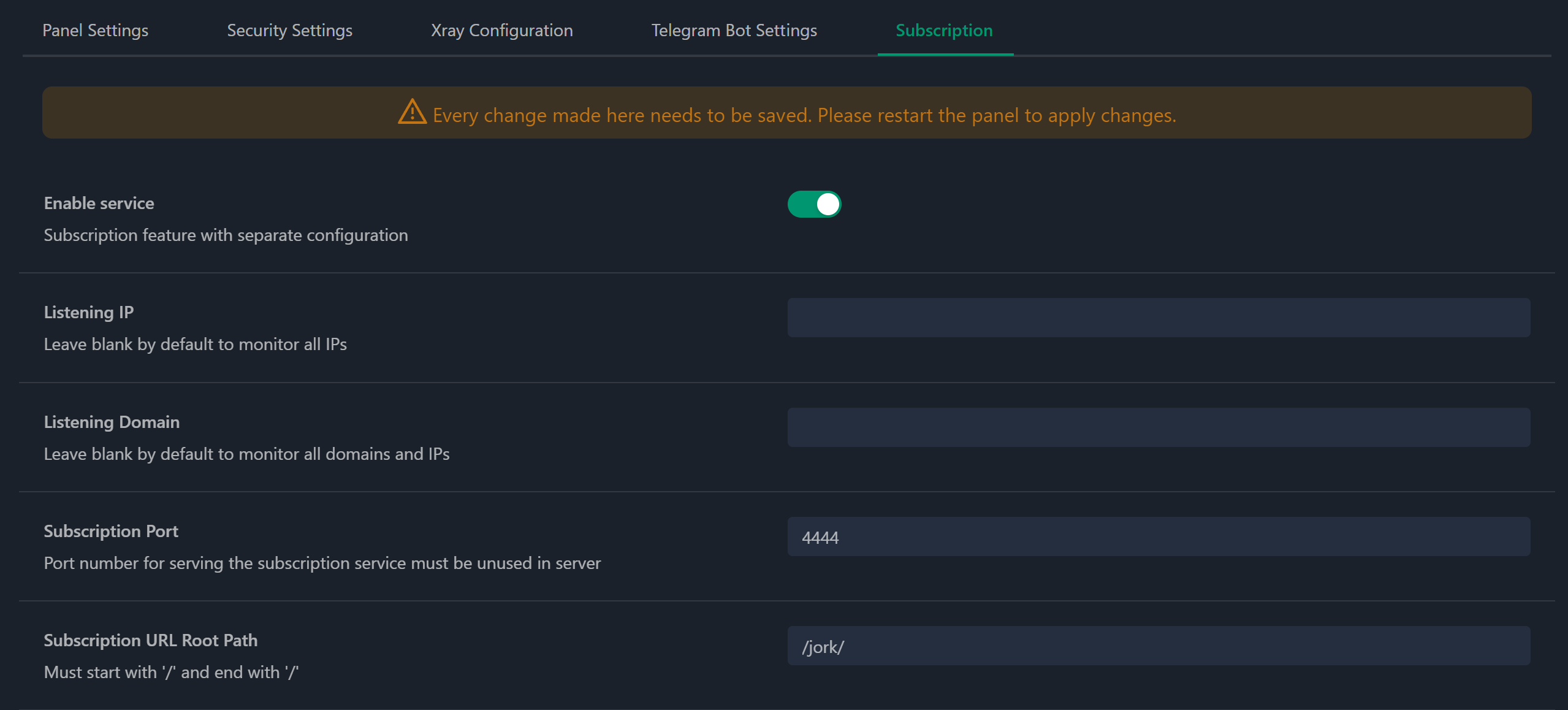The image size is (1568, 710).
Task: Open the Panel Settings tab
Action: [95, 30]
